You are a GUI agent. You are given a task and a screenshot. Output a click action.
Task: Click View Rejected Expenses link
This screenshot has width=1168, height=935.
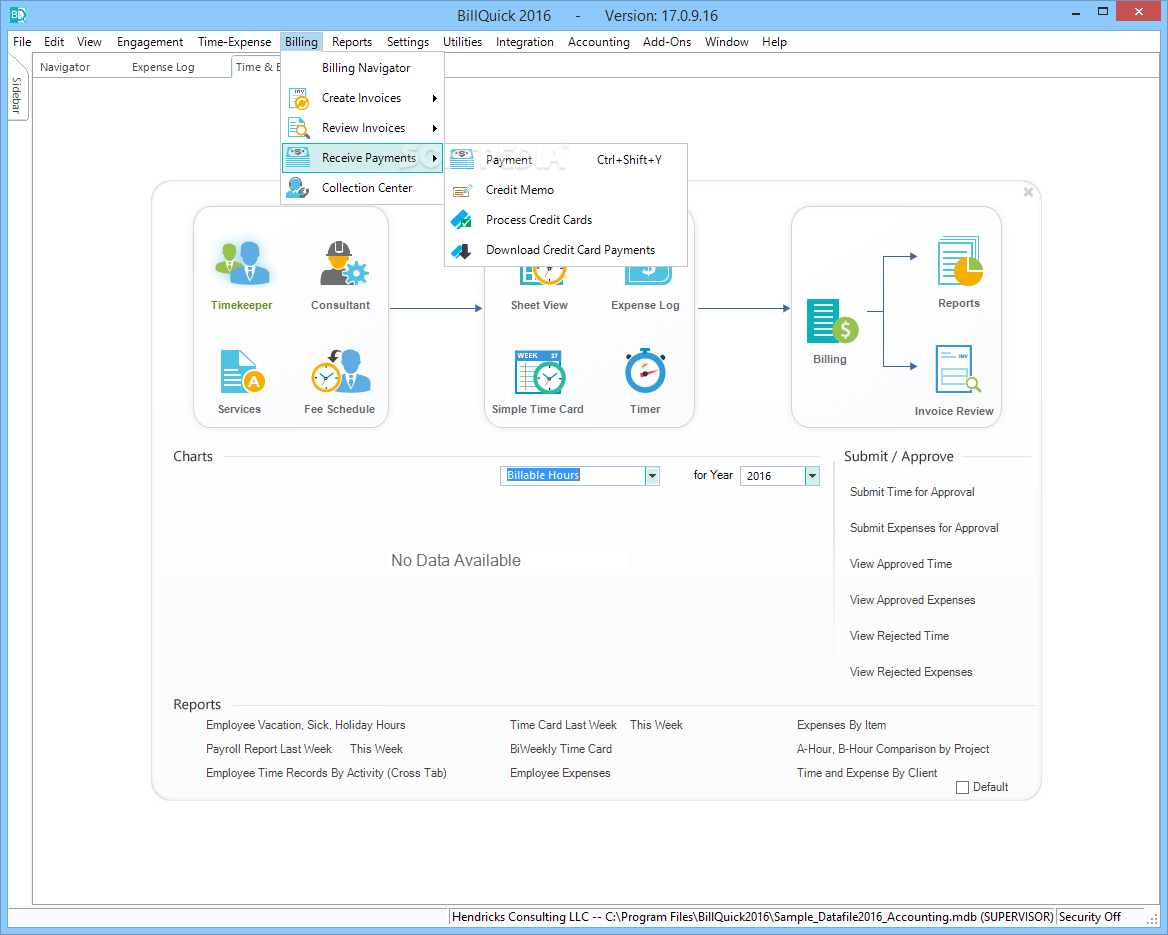pyautogui.click(x=911, y=672)
